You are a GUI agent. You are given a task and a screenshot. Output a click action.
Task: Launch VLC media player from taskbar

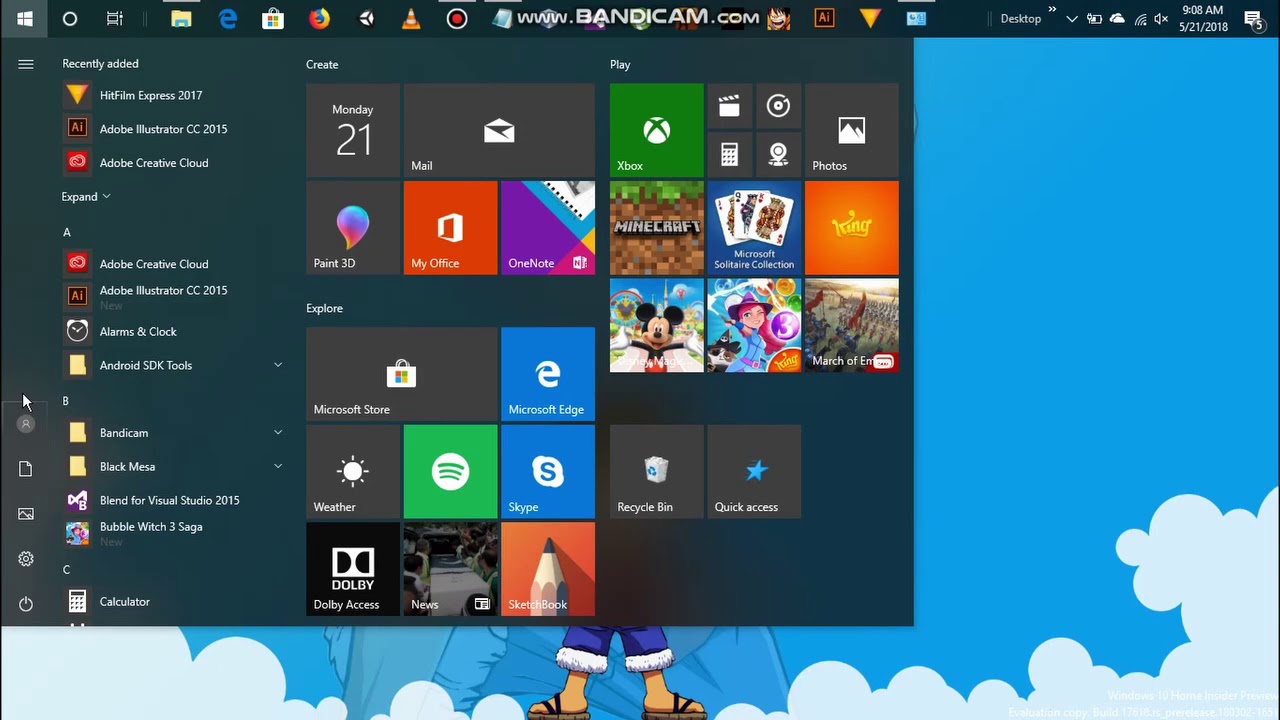(411, 18)
